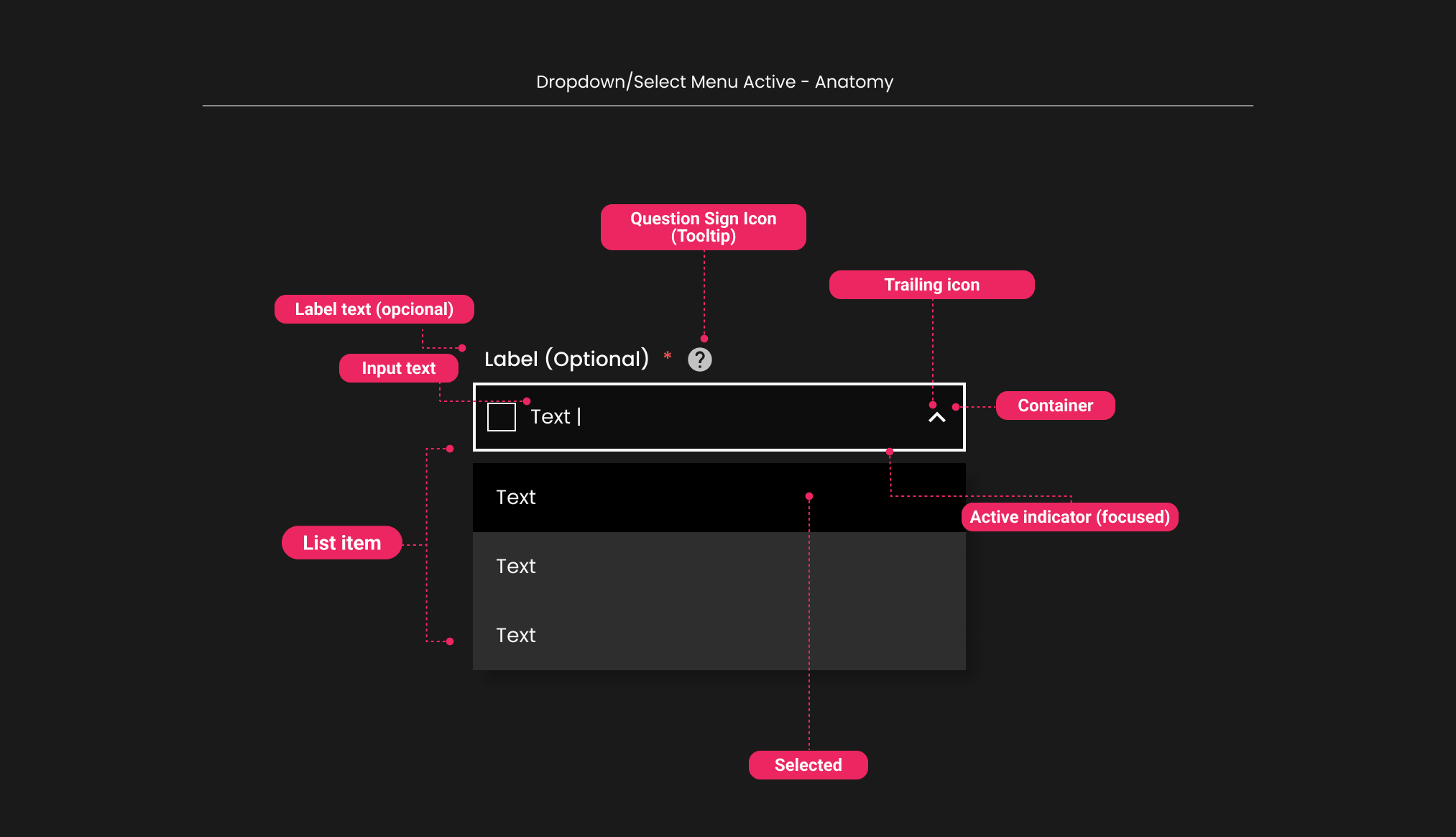The height and width of the screenshot is (837, 1456).
Task: Click the question mark tooltip icon
Action: (x=700, y=360)
